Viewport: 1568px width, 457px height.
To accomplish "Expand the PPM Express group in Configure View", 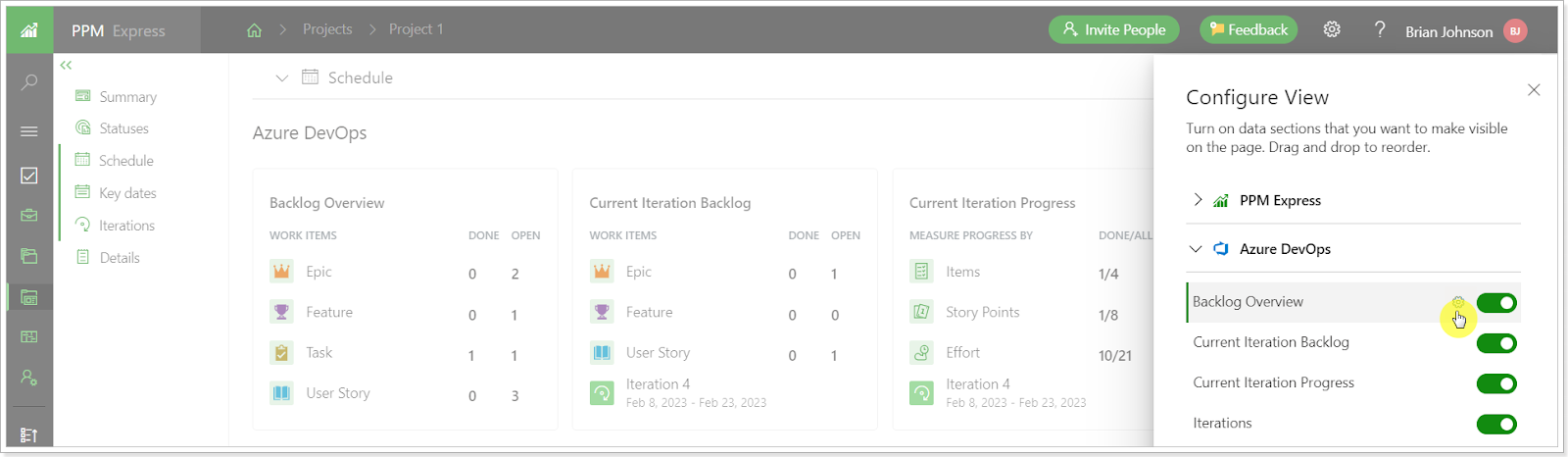I will (x=1198, y=200).
